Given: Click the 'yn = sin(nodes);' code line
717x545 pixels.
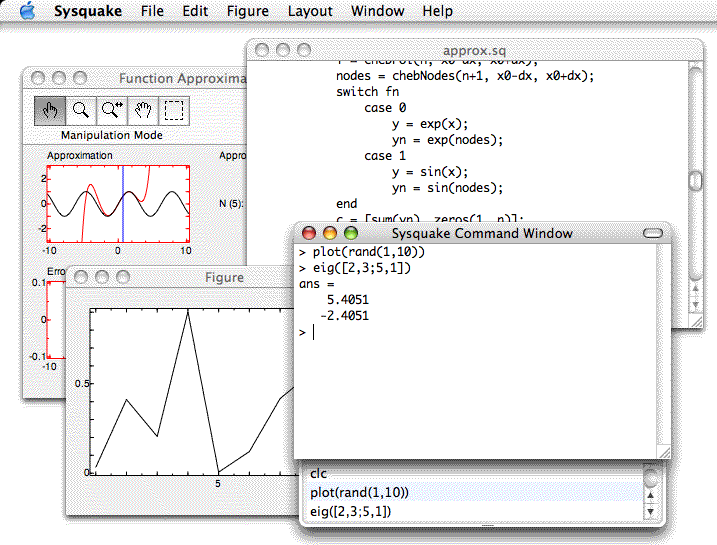Looking at the screenshot, I should 447,188.
